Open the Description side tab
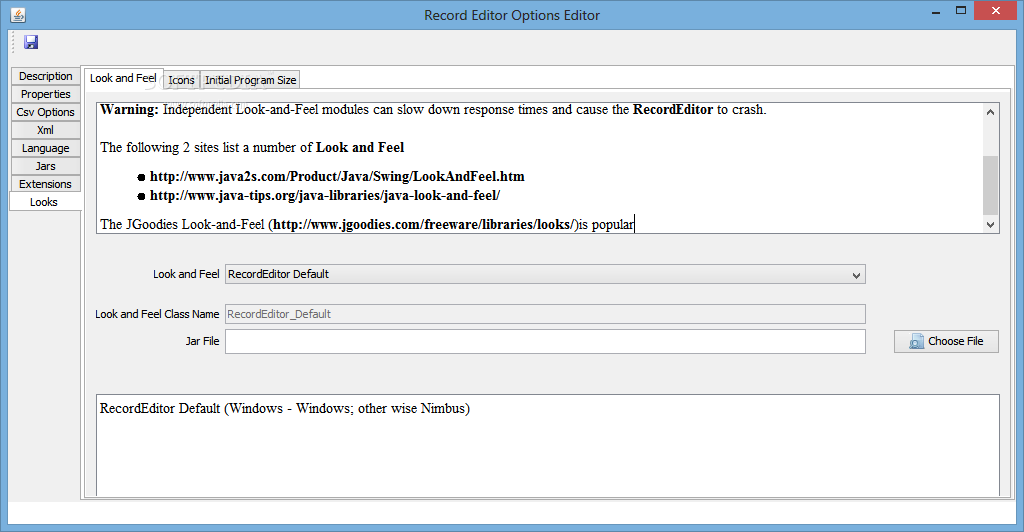This screenshot has width=1024, height=532. pyautogui.click(x=46, y=76)
